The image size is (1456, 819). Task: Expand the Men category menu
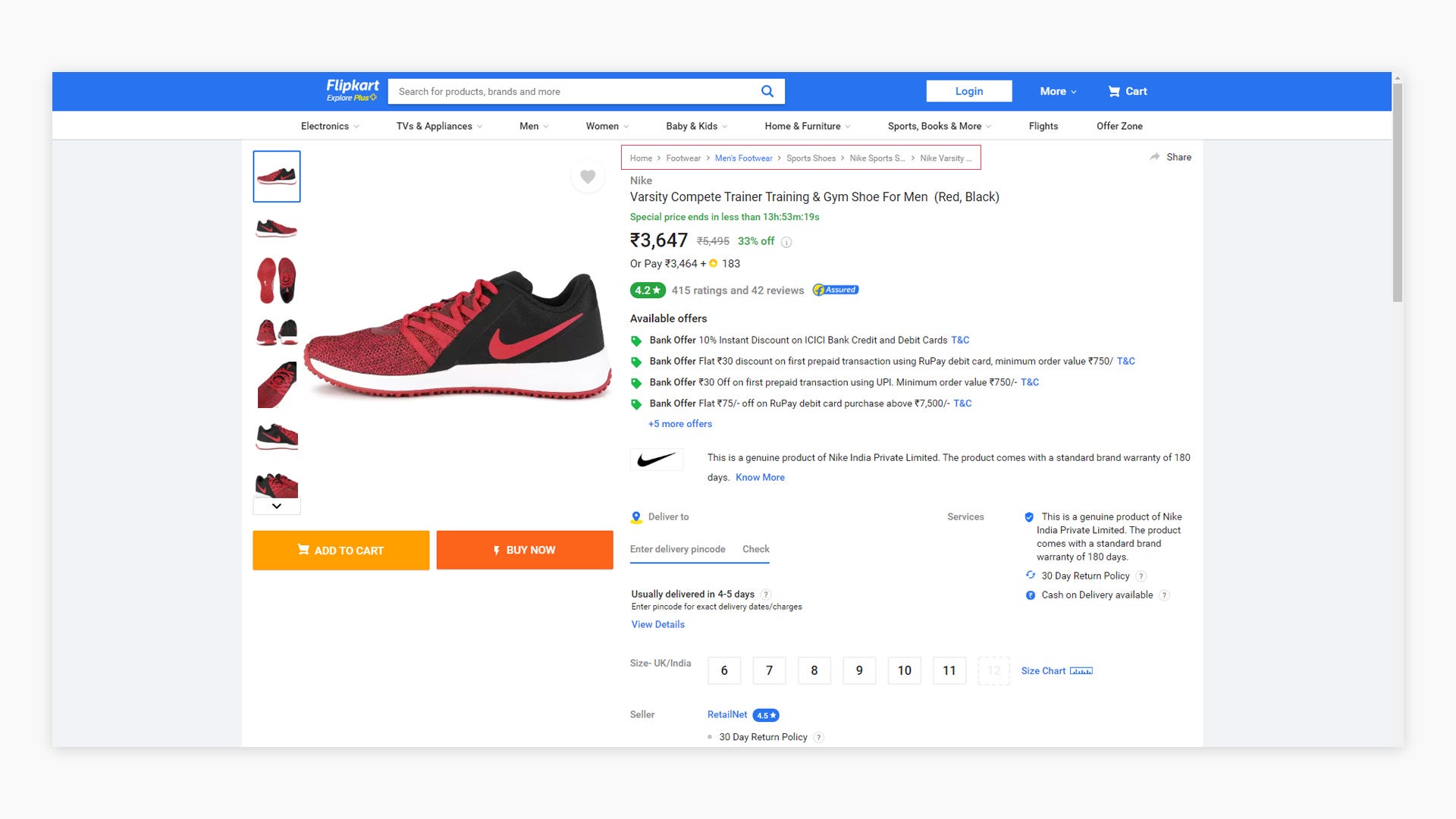(534, 126)
